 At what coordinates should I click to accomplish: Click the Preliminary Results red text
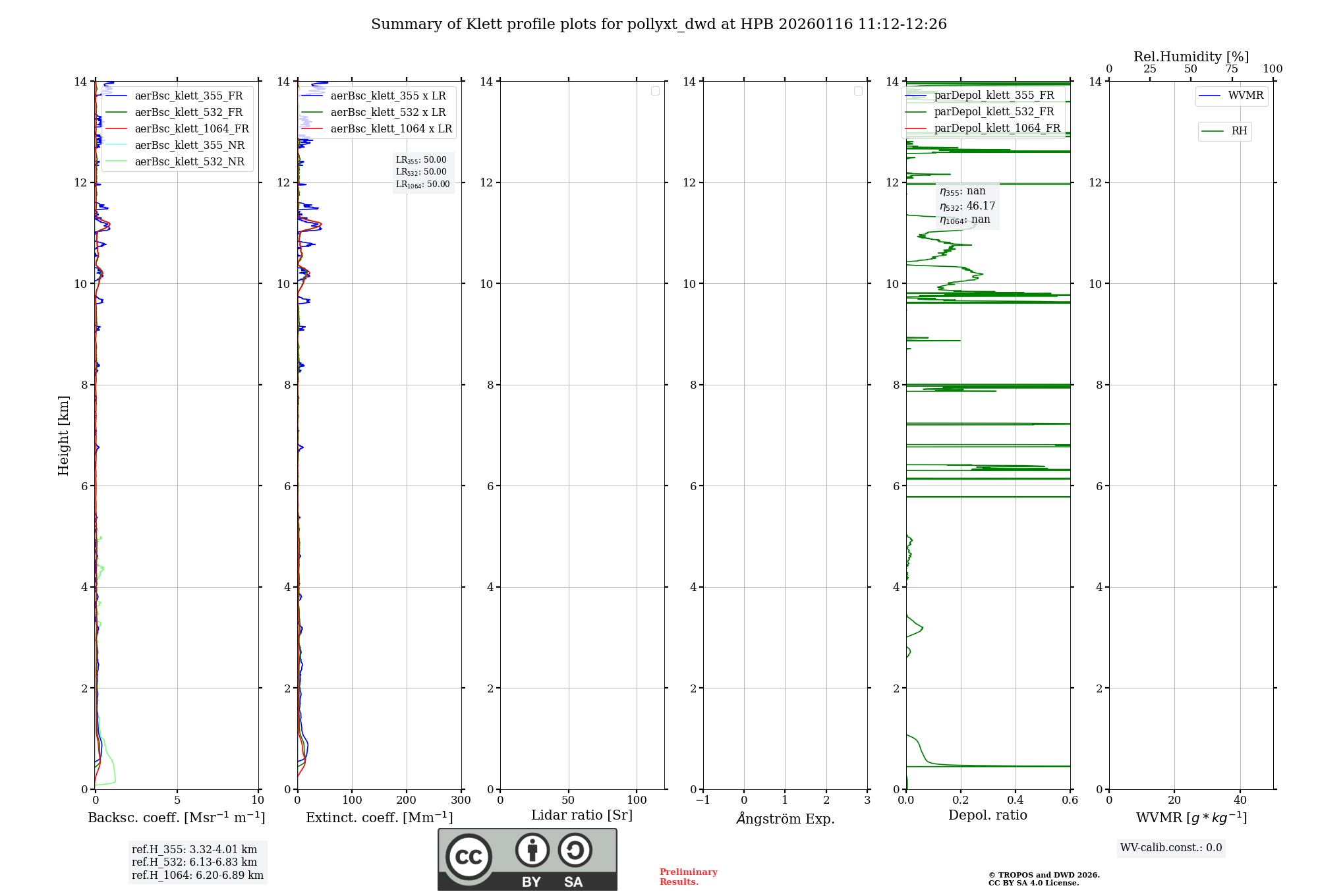[x=688, y=876]
